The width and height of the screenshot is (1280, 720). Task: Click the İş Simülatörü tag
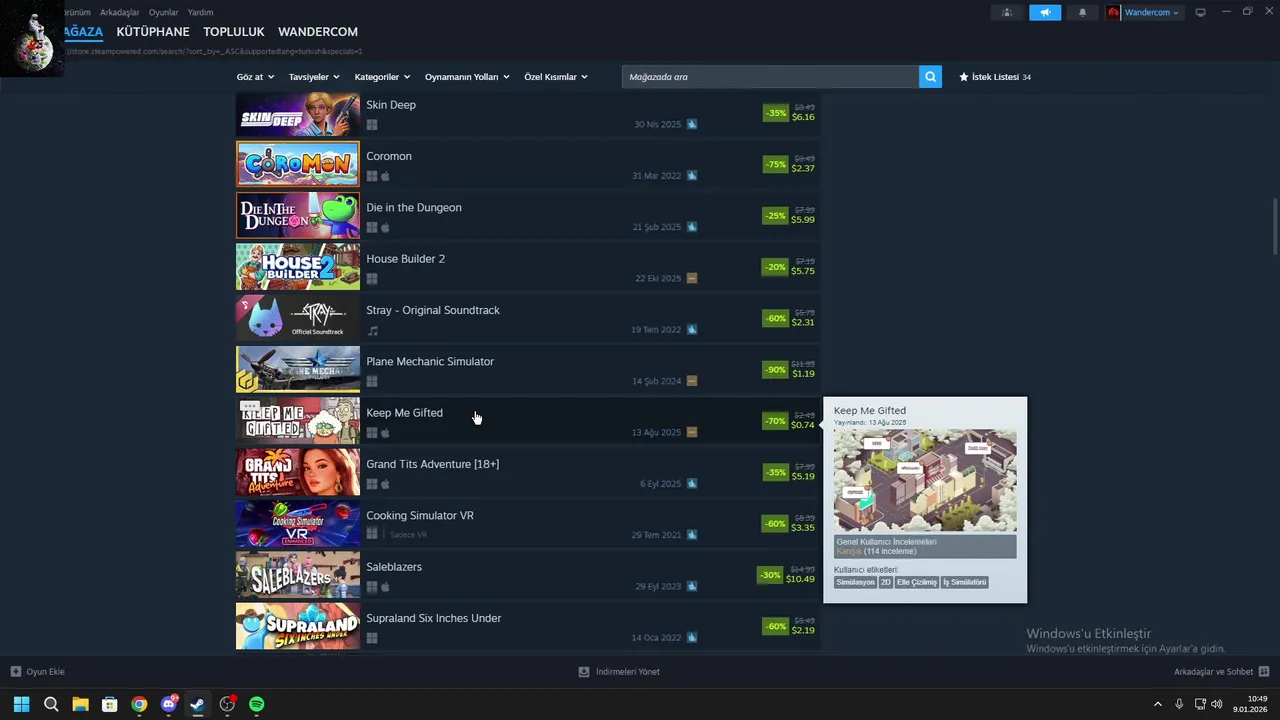point(965,582)
